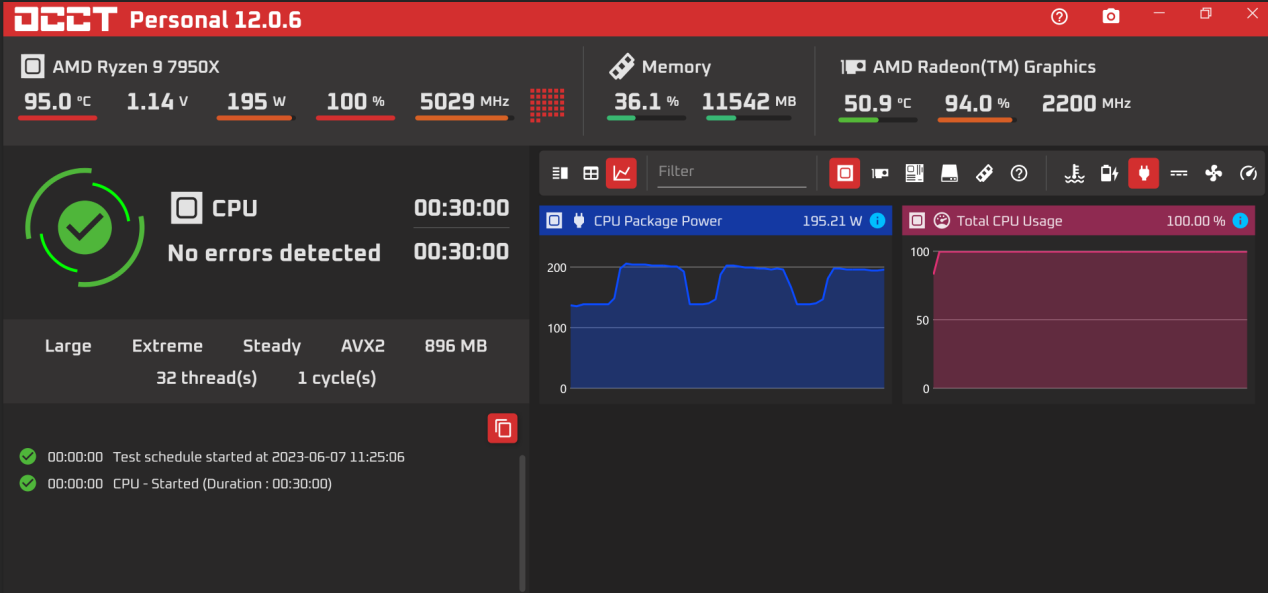Image resolution: width=1268 pixels, height=593 pixels.
Task: Filter sensors by storage drive
Action: point(950,173)
